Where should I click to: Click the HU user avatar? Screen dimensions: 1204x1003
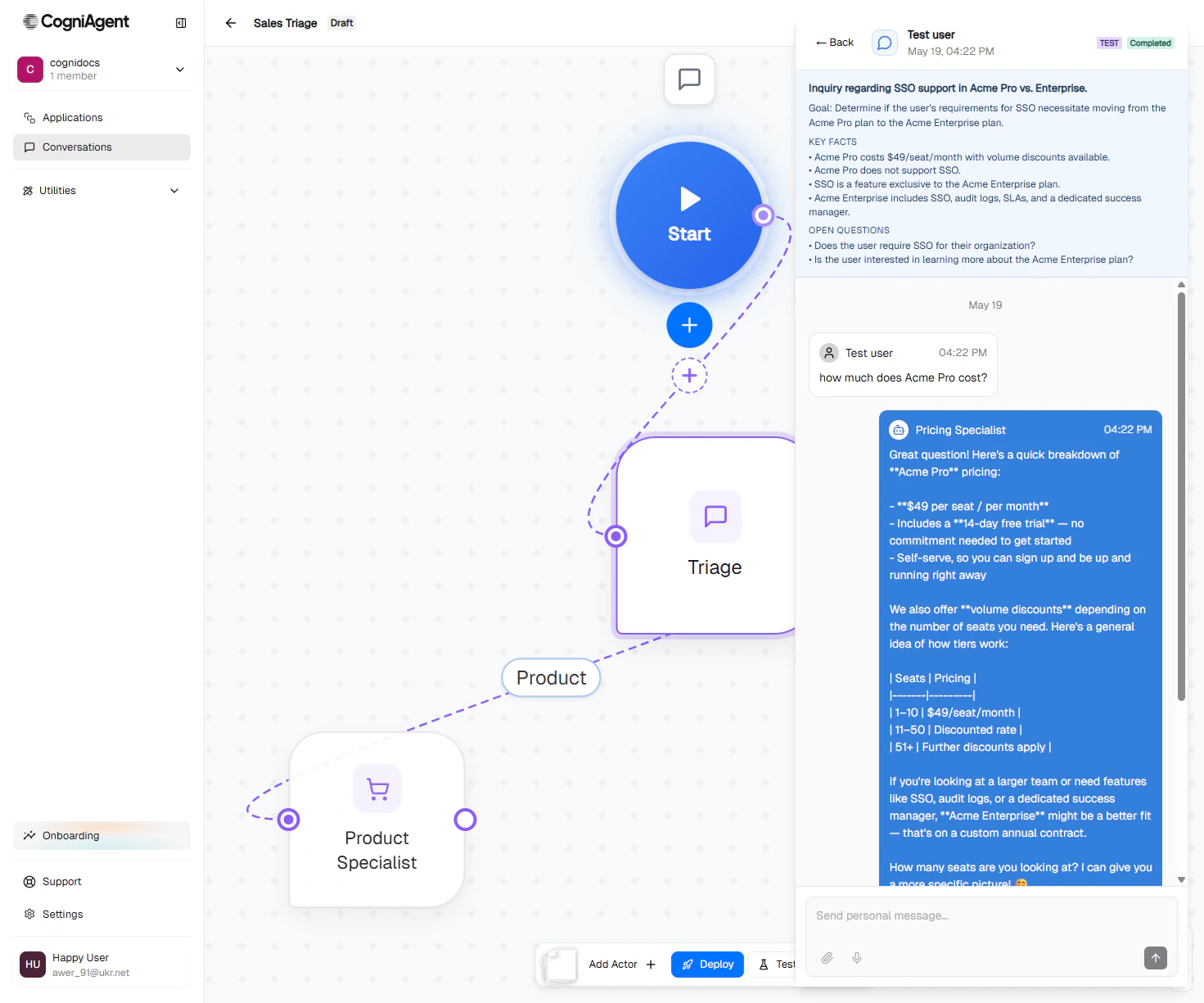pos(33,965)
